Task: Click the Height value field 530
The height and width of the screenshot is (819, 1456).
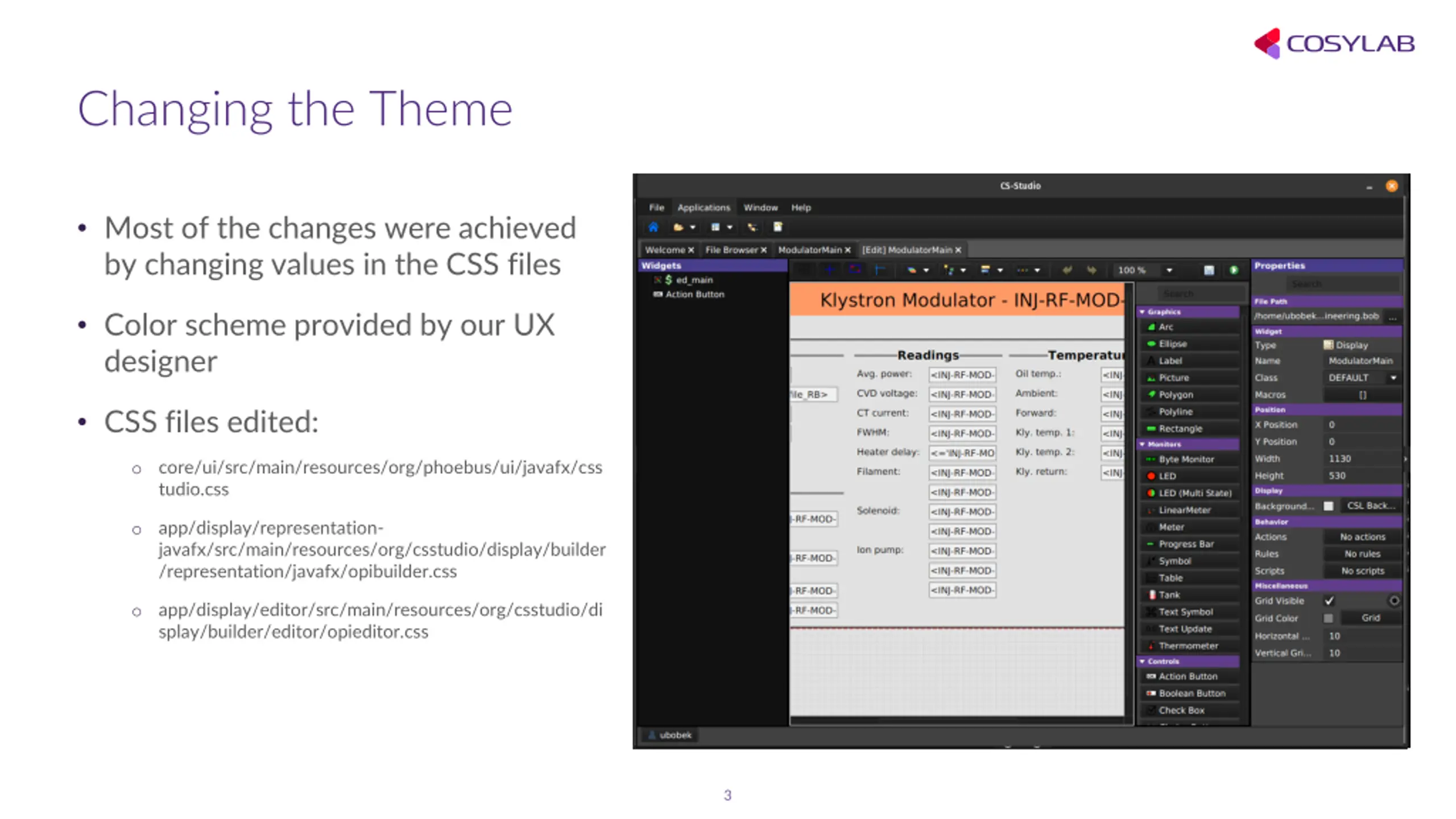Action: [1362, 476]
